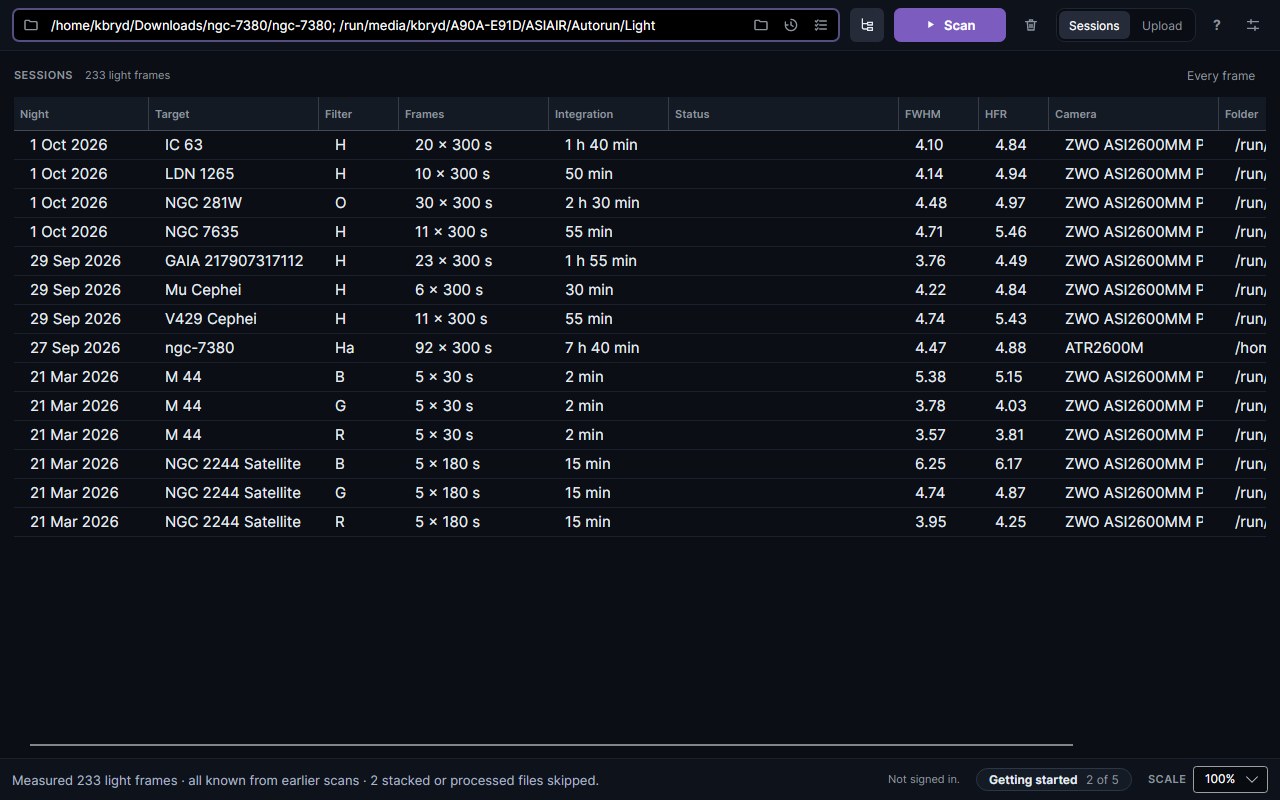1280x800 pixels.
Task: Click the folder icon left of the path
Action: 31,25
